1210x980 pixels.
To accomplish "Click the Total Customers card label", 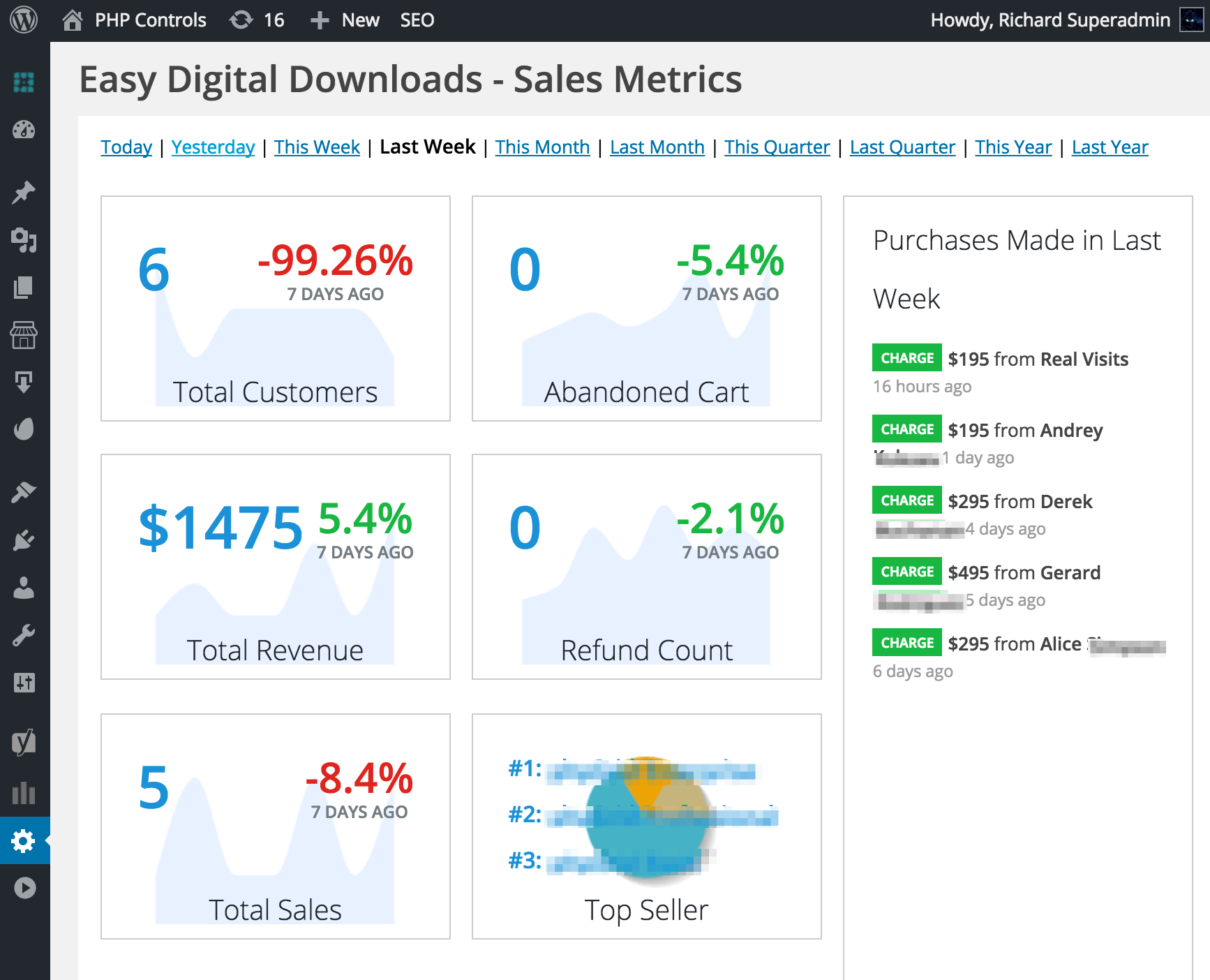I will [275, 392].
